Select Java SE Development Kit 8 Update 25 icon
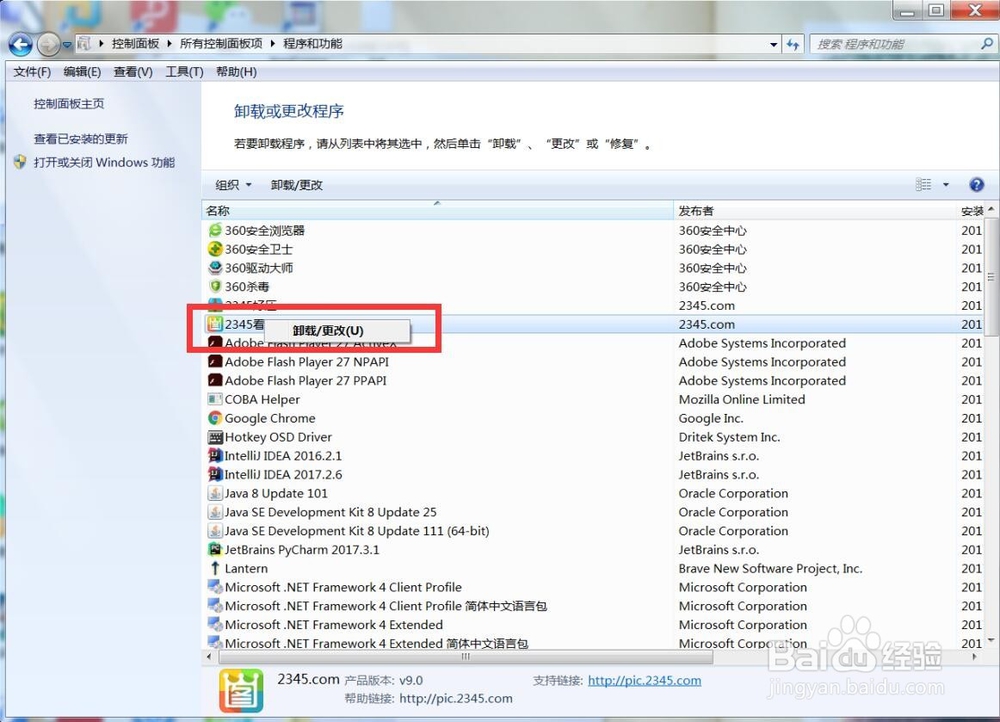The width and height of the screenshot is (1000, 722). click(215, 512)
